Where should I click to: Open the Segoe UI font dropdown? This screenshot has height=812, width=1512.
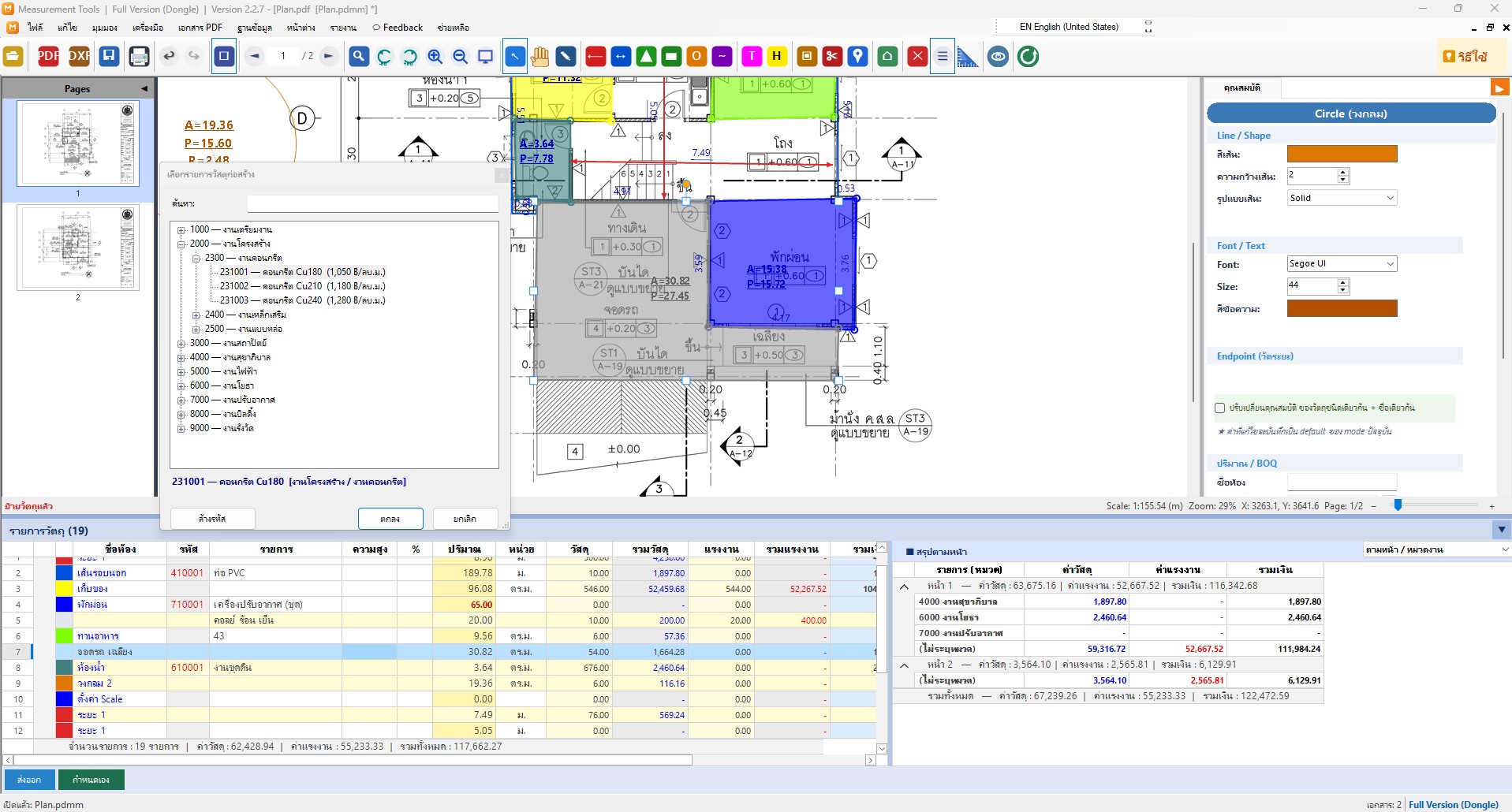pos(1342,264)
